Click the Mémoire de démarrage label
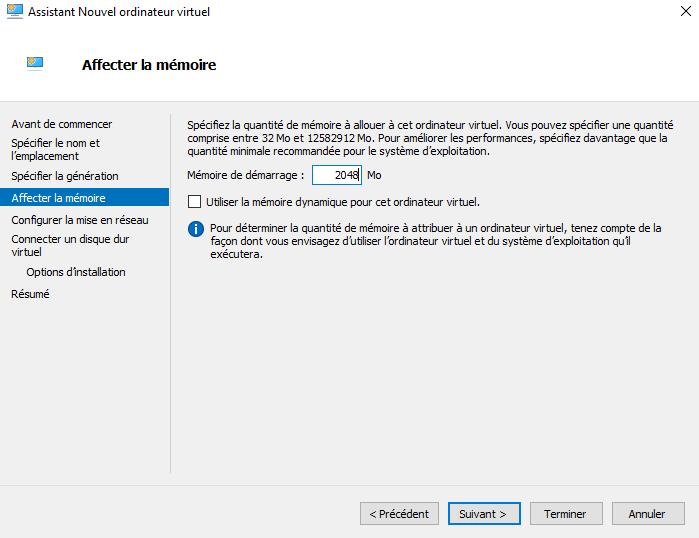This screenshot has height=538, width=699. [x=245, y=175]
